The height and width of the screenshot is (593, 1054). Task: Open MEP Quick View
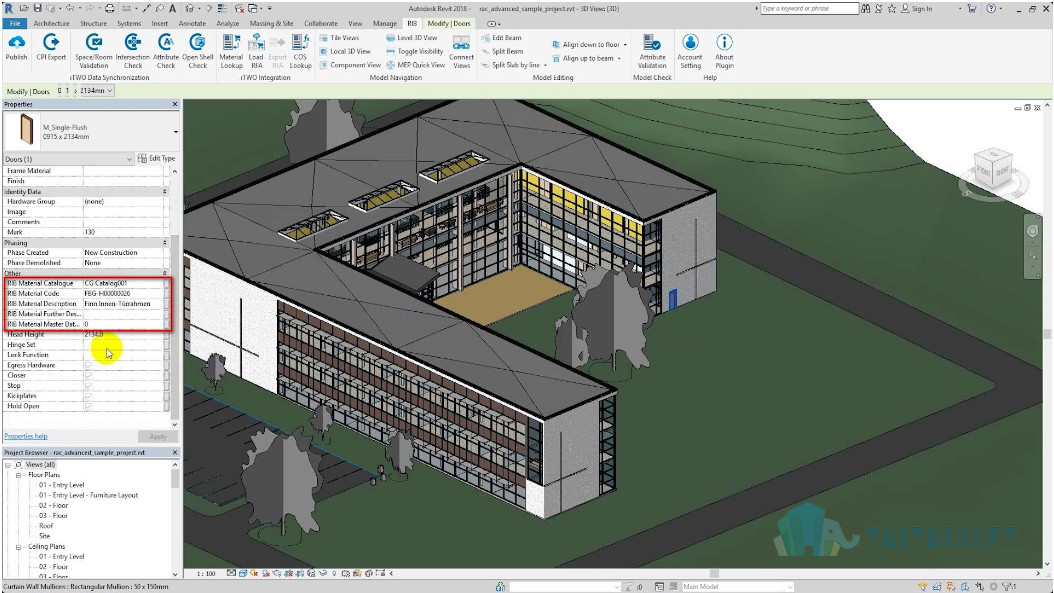click(x=415, y=65)
